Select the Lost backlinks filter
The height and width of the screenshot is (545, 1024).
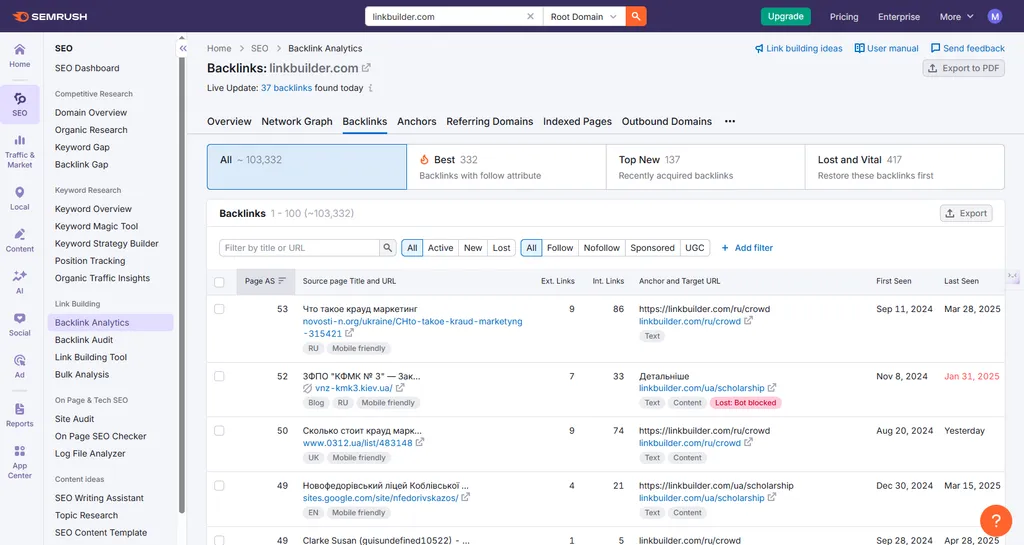[502, 248]
